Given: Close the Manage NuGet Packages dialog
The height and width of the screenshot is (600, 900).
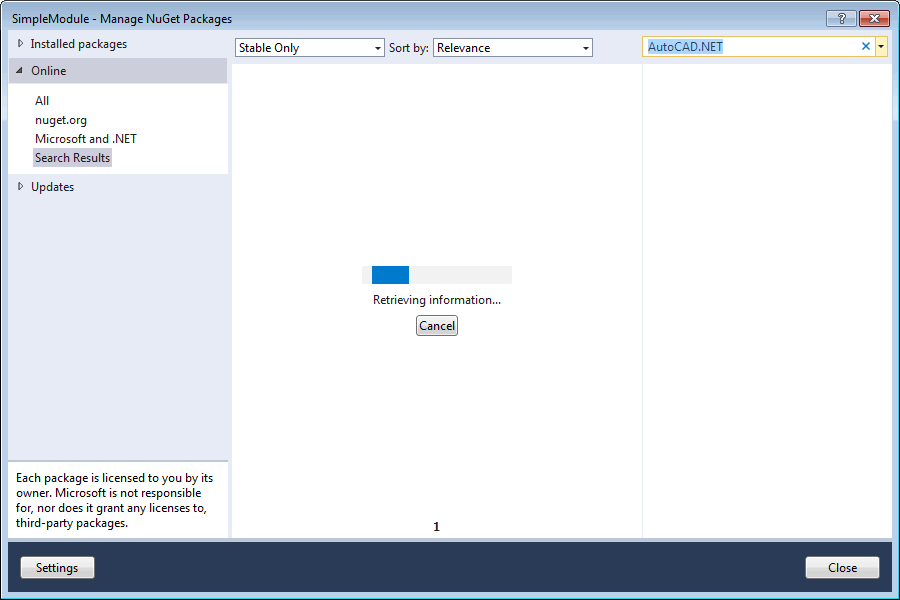Looking at the screenshot, I should [x=842, y=567].
